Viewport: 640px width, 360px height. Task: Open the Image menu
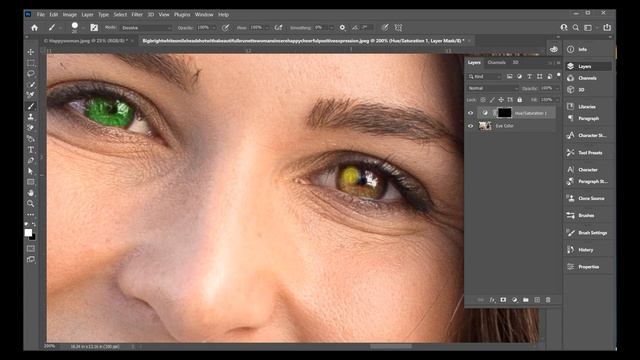[x=69, y=14]
